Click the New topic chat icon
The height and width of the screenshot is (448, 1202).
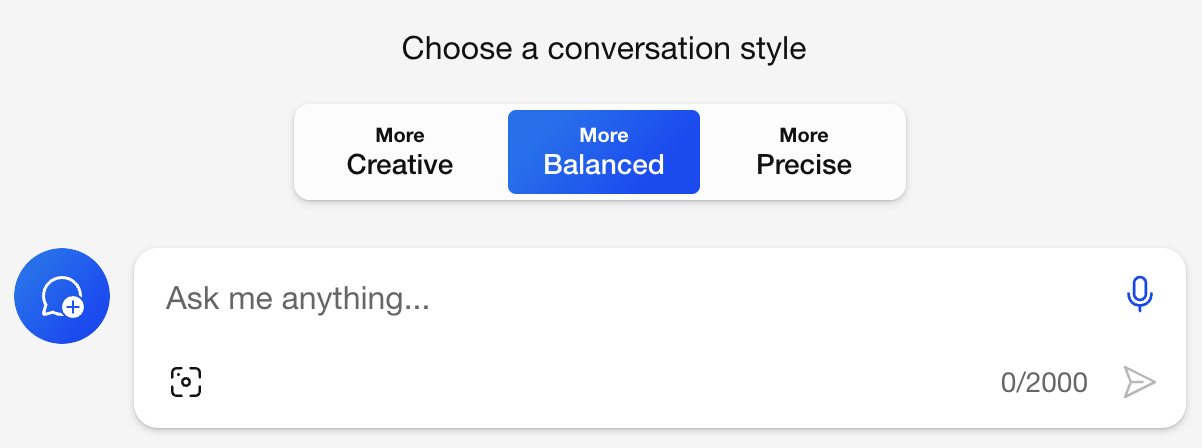[x=62, y=296]
